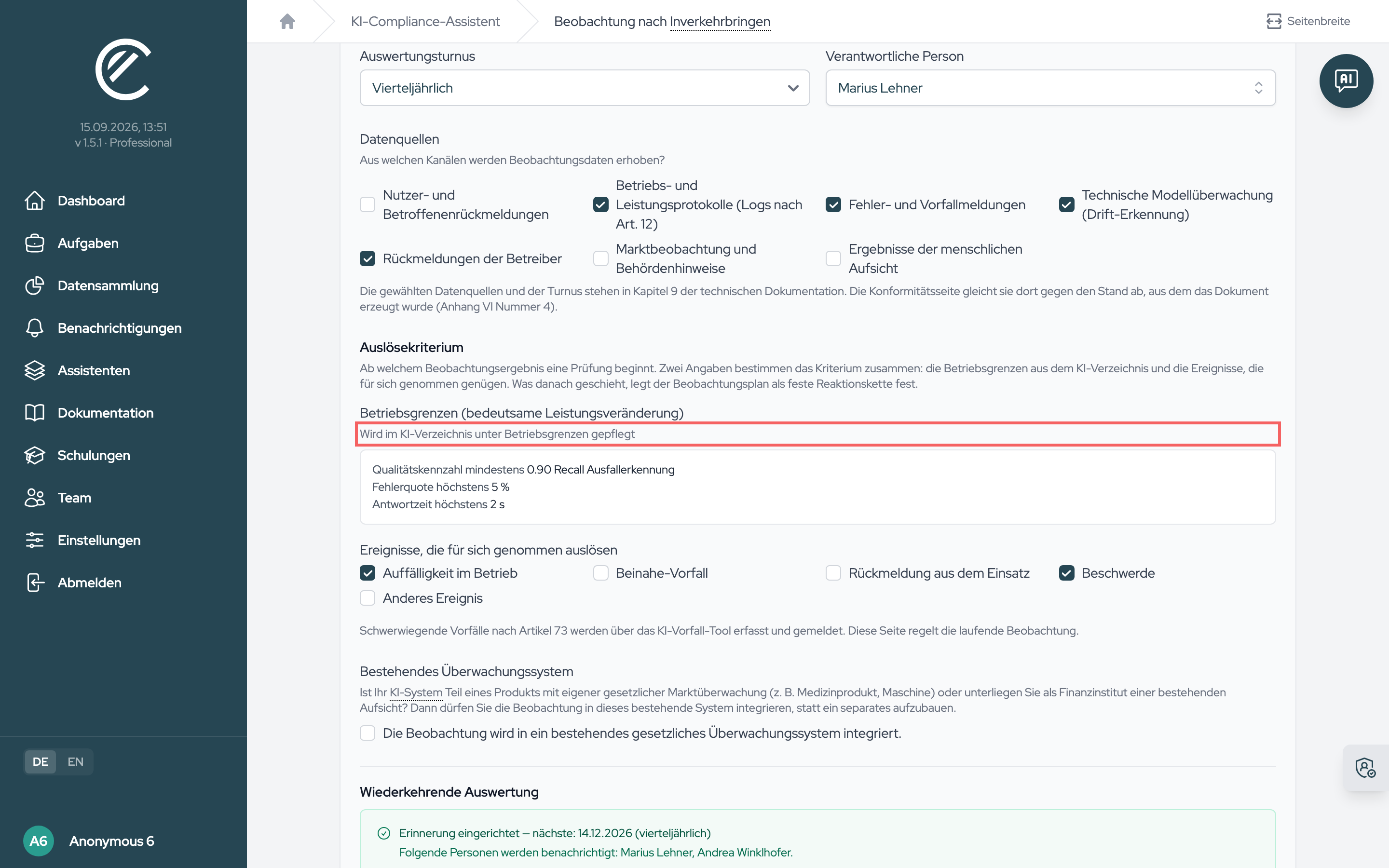Click the Assistenten layers icon
Viewport: 1389px width, 868px height.
[34, 370]
